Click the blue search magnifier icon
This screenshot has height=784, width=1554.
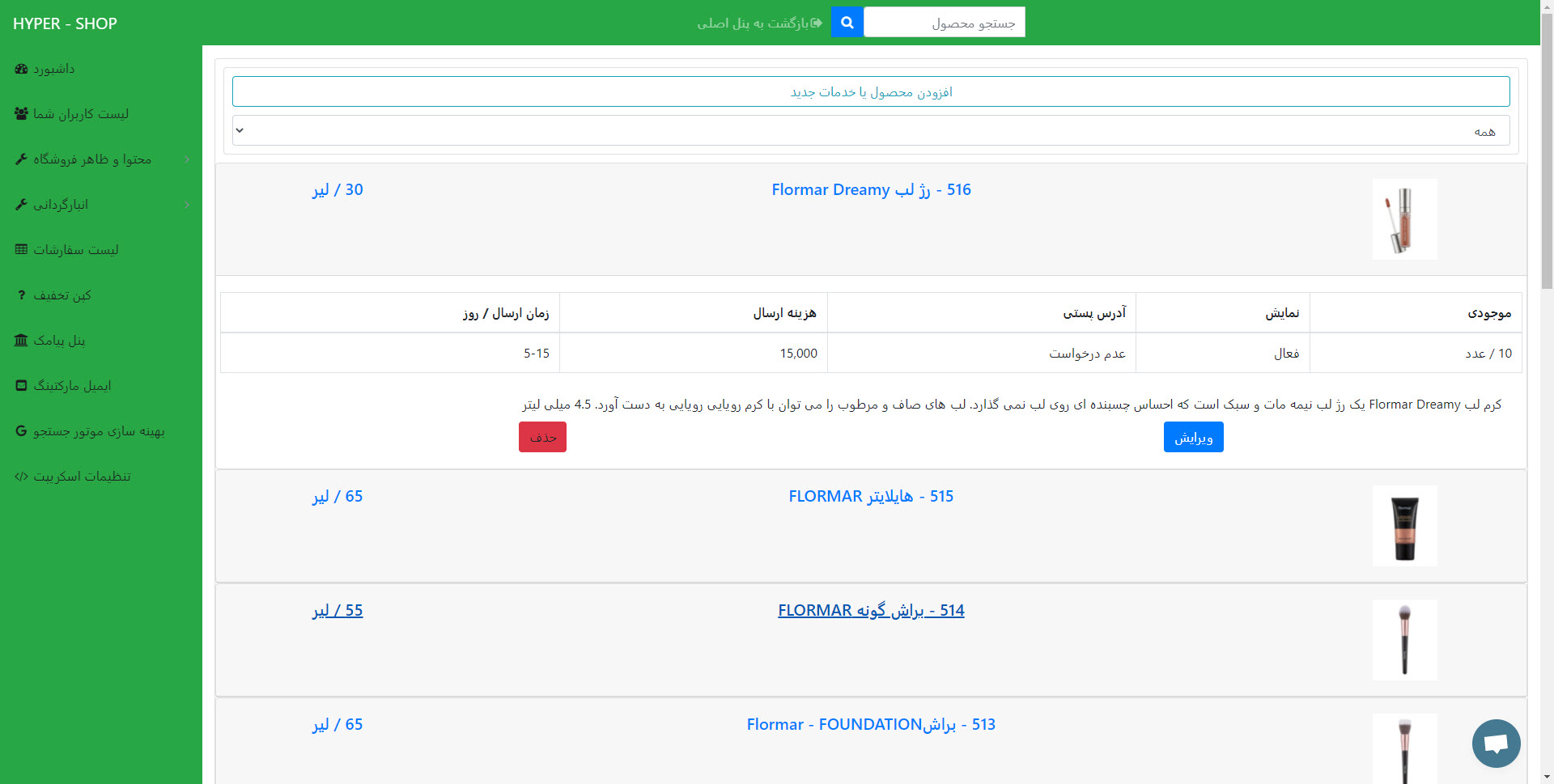point(847,23)
